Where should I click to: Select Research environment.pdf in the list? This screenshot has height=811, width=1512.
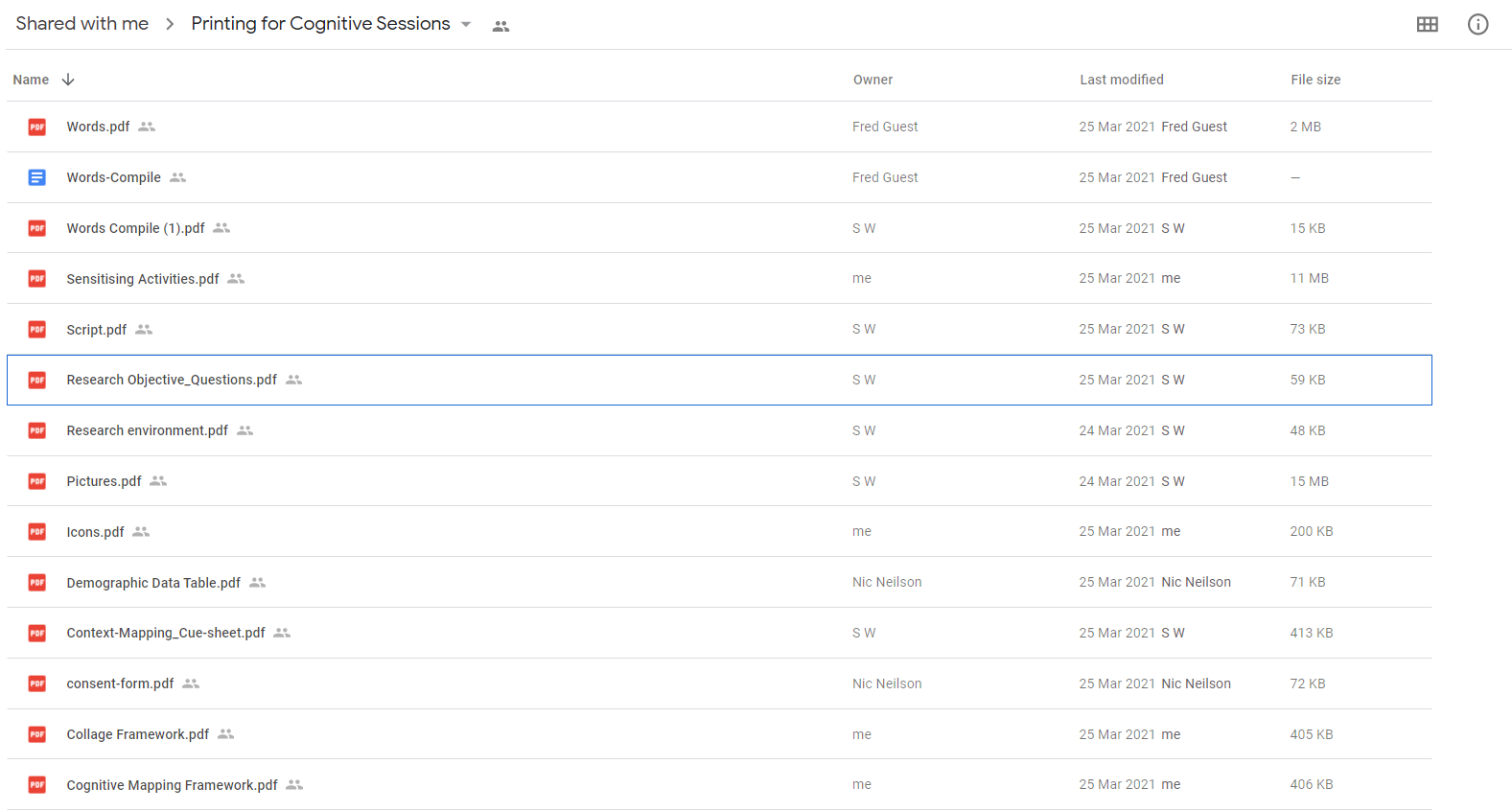(148, 430)
